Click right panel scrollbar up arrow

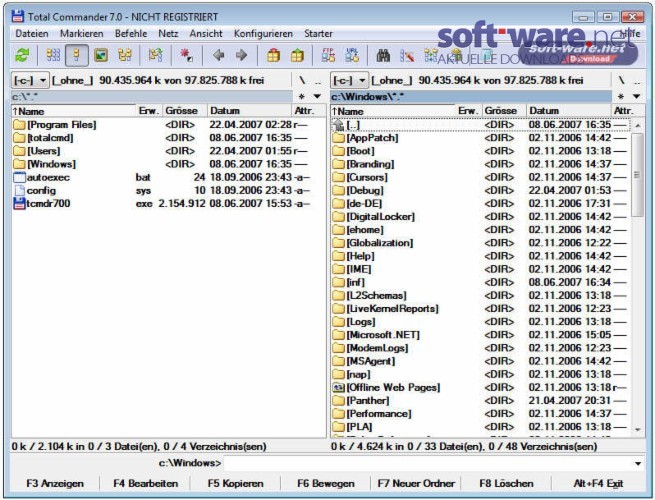pos(637,125)
